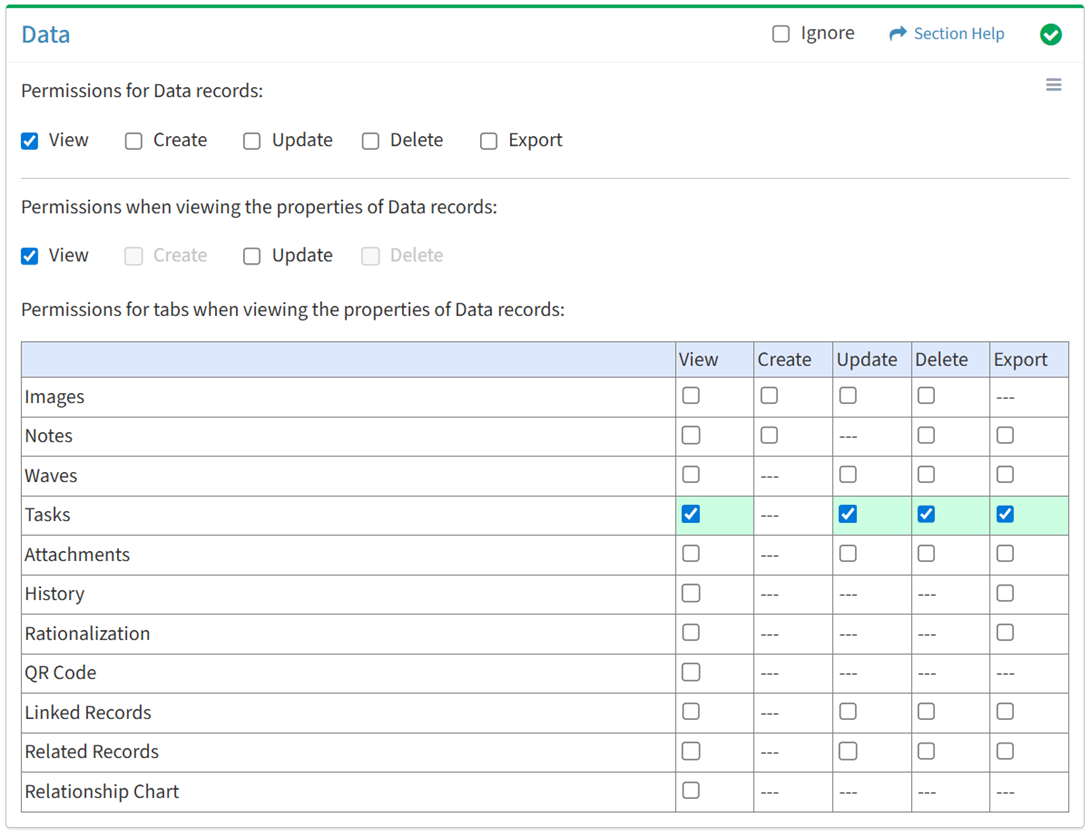Check Update under properties permissions

point(252,256)
